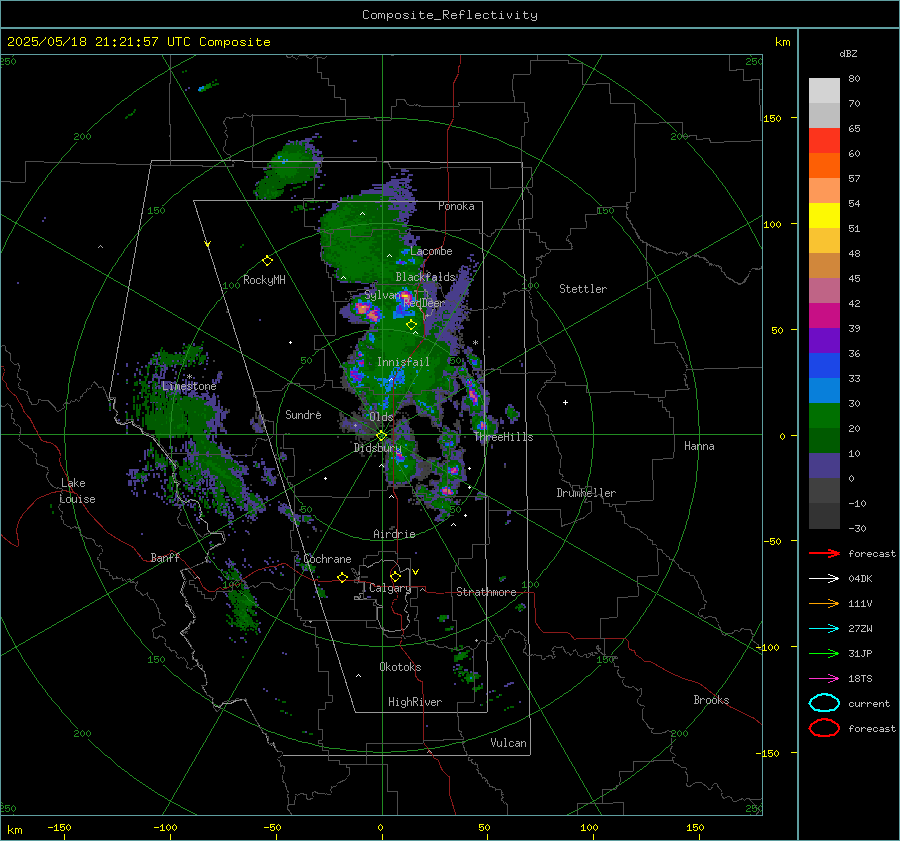Click the cyan current ellipse legend icon
The image size is (900, 841).
824,703
